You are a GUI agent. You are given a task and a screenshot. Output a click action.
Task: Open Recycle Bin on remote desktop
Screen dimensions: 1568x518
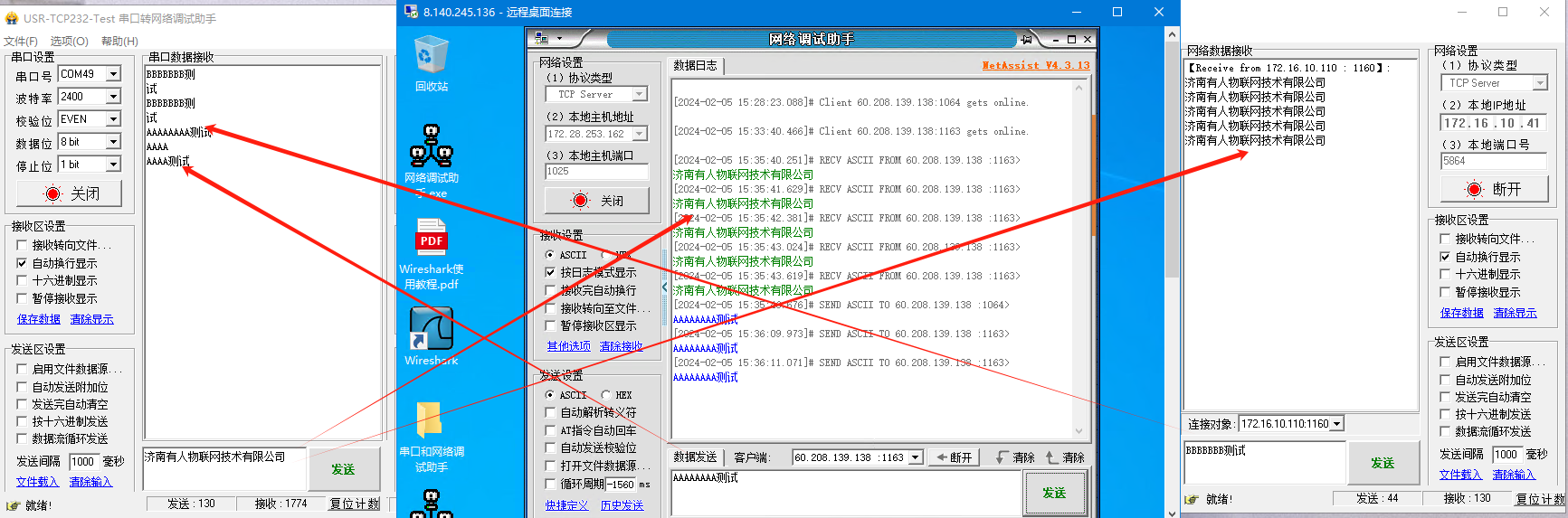(432, 63)
